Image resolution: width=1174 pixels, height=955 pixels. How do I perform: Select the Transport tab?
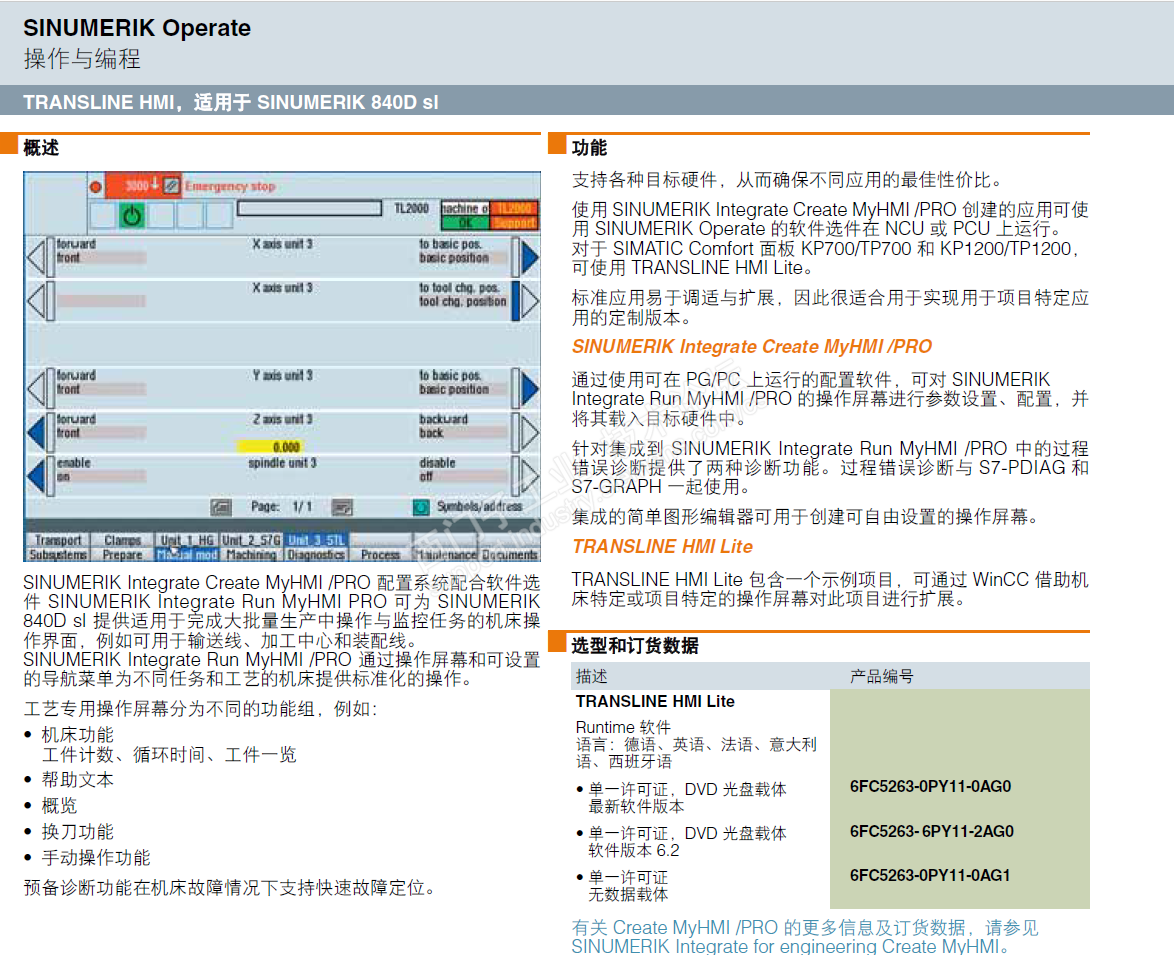tap(58, 540)
